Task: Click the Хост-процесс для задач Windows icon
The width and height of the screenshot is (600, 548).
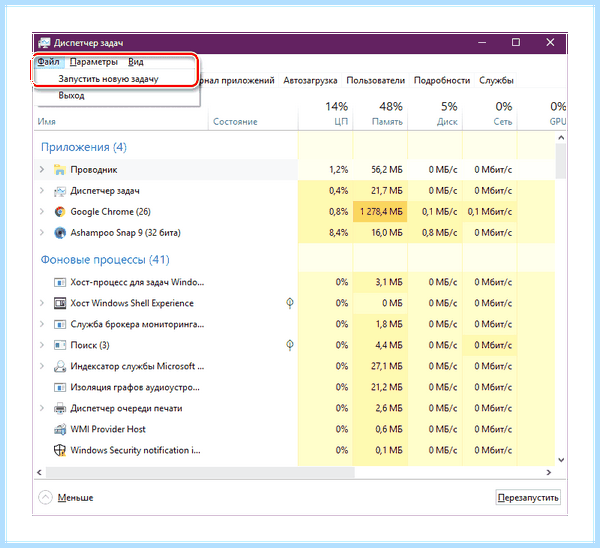Action: [x=60, y=282]
